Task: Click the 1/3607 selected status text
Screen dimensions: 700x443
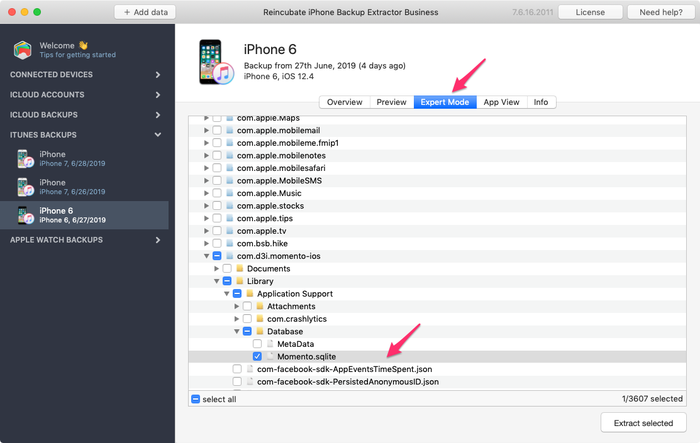Action: [652, 399]
